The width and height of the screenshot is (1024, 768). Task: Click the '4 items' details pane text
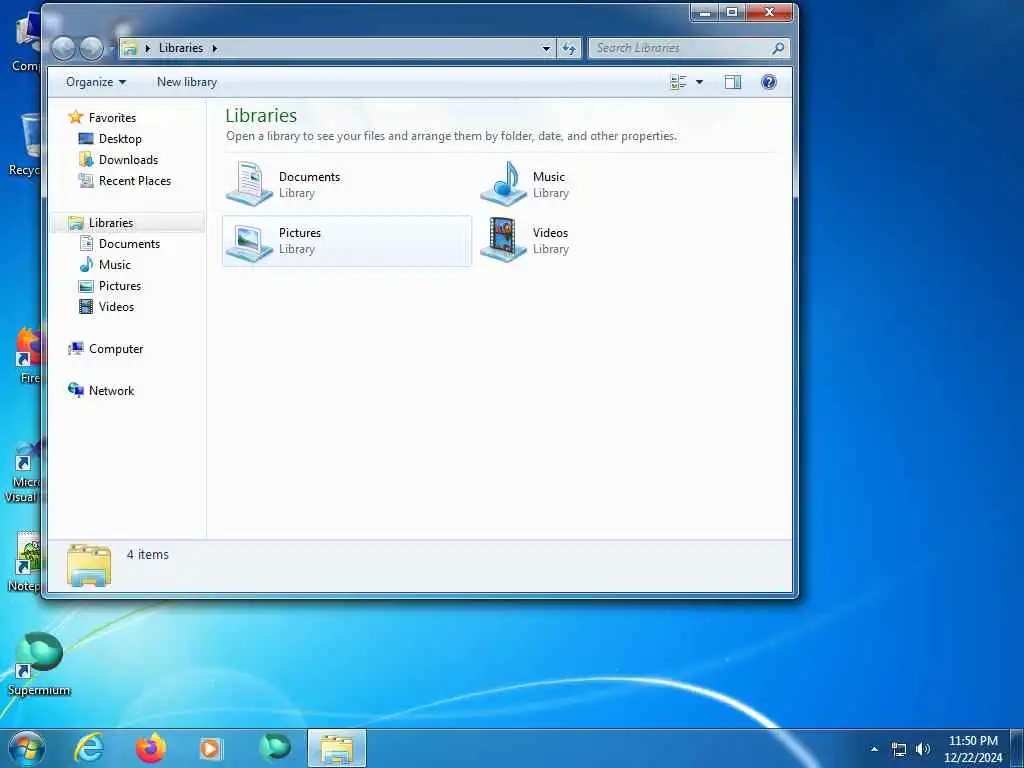[x=148, y=554]
